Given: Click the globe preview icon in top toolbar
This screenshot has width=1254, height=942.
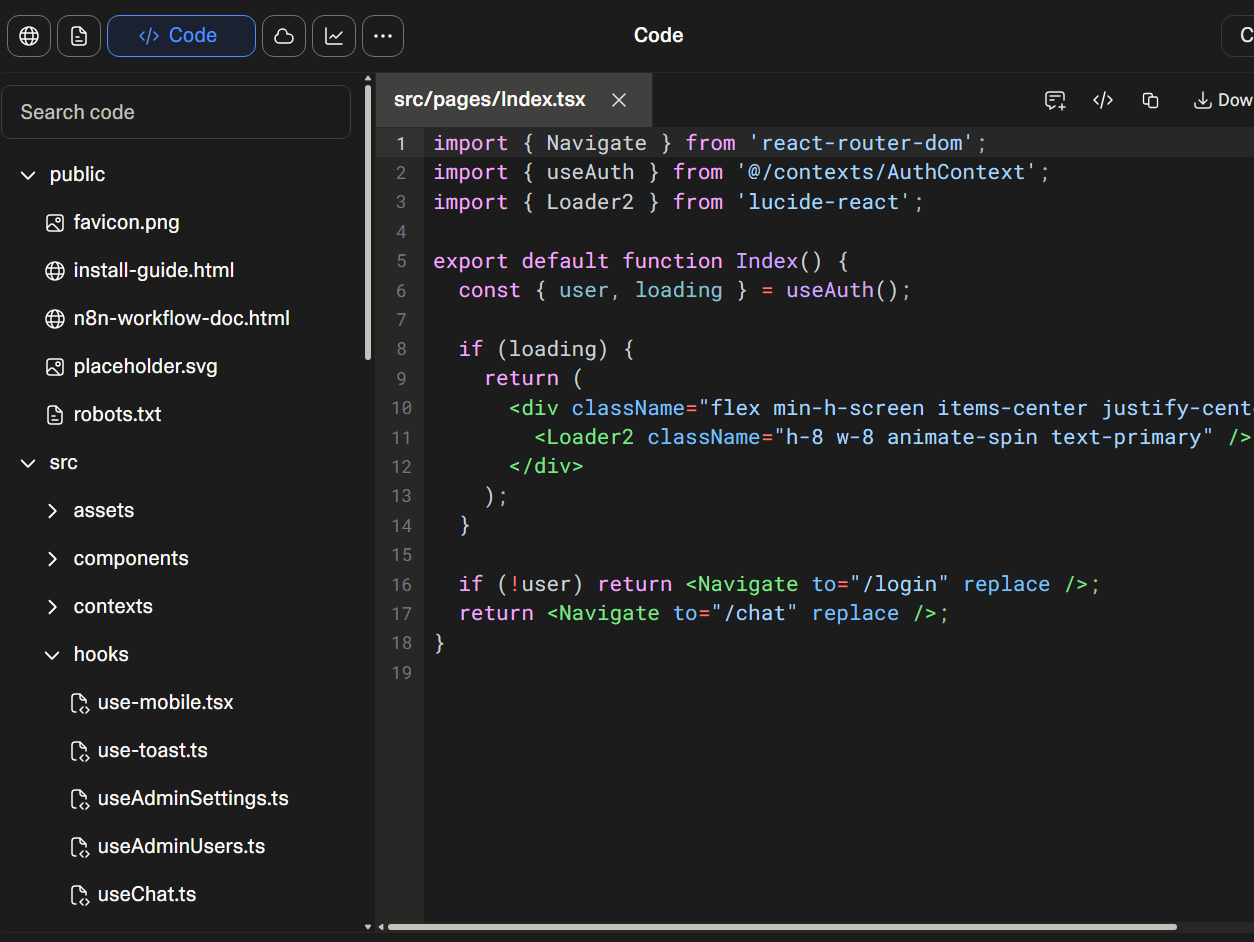Looking at the screenshot, I should coord(29,36).
